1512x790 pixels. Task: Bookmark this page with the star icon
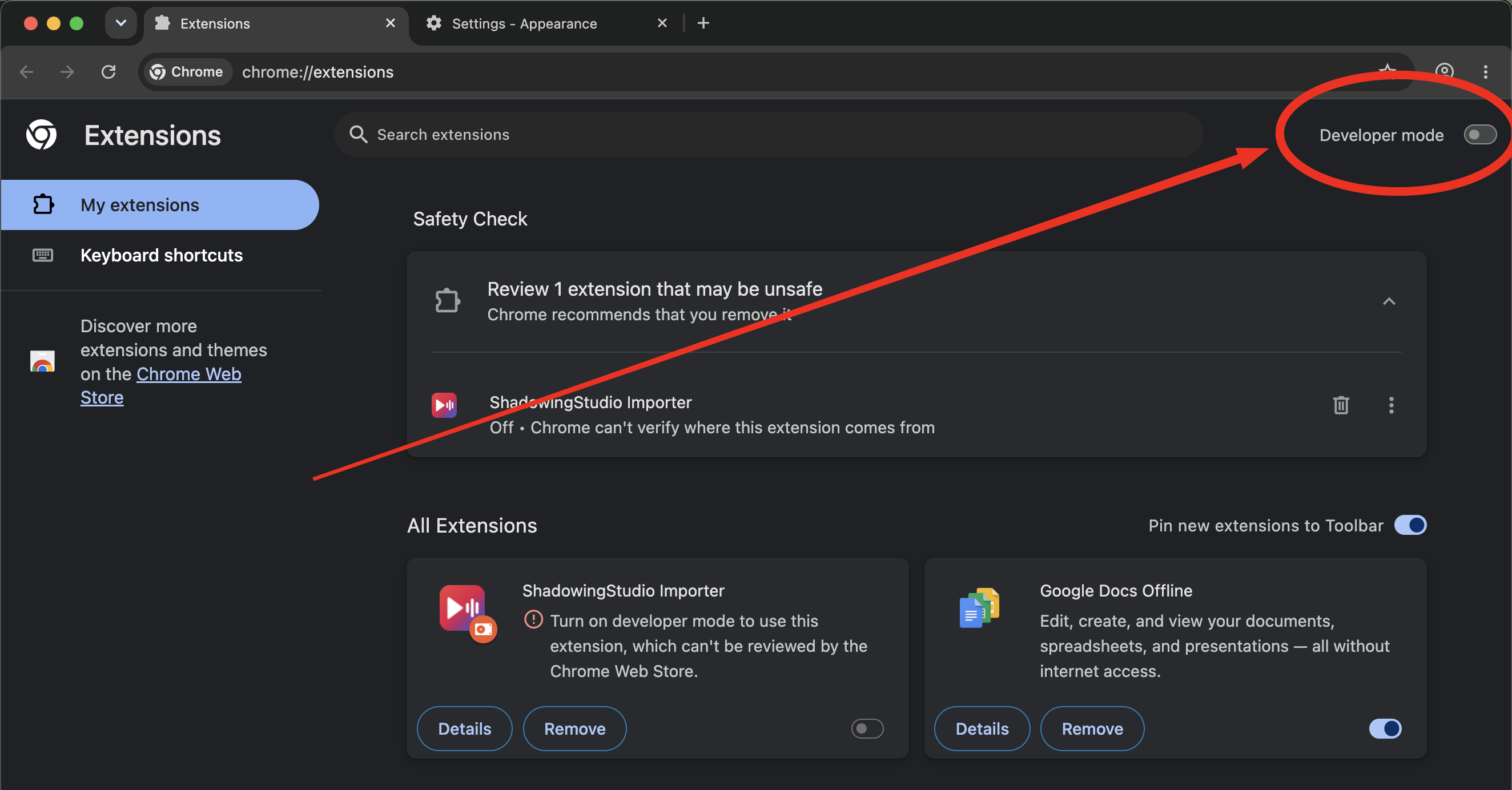[1386, 71]
